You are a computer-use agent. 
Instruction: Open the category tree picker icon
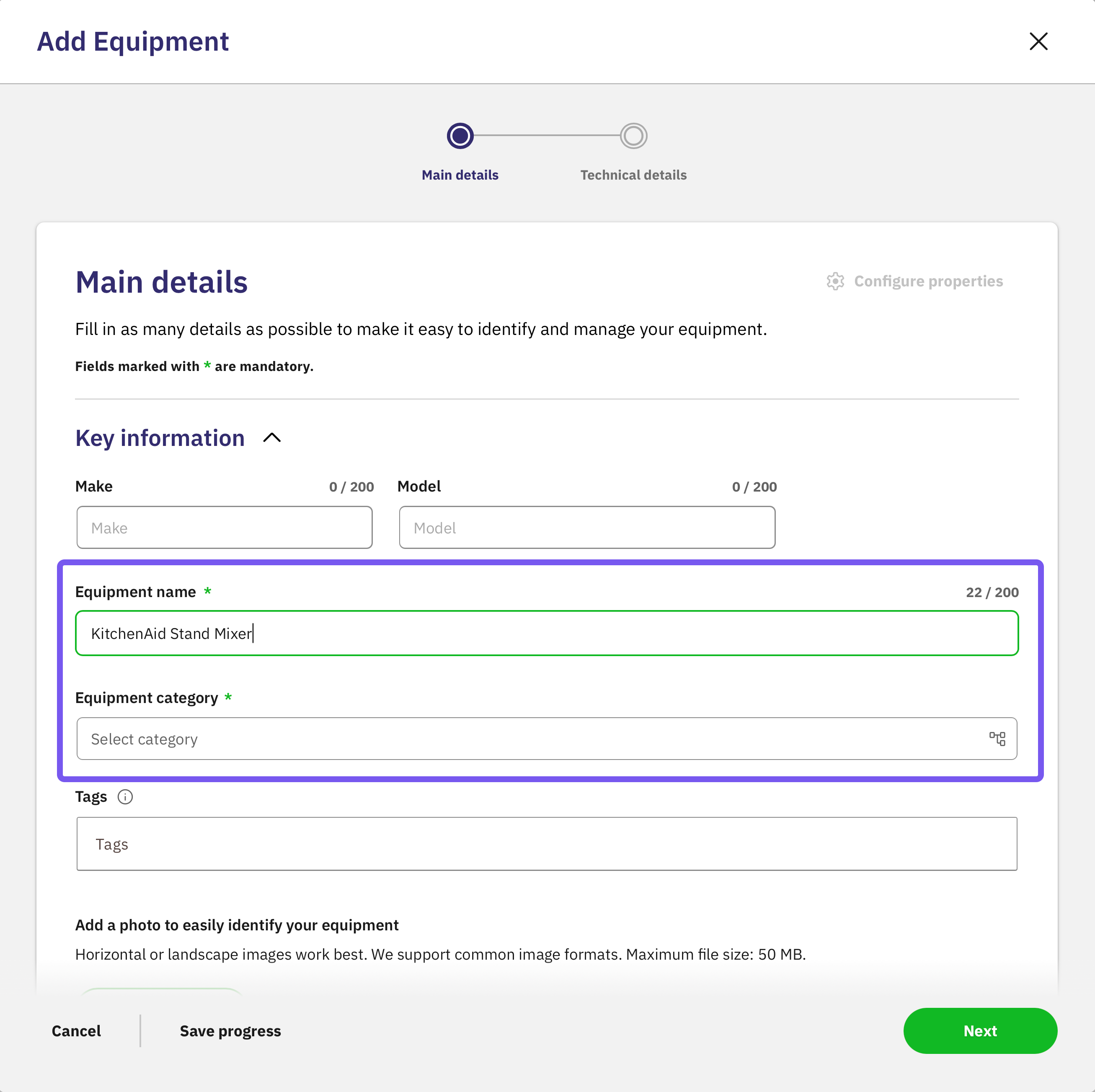tap(997, 739)
